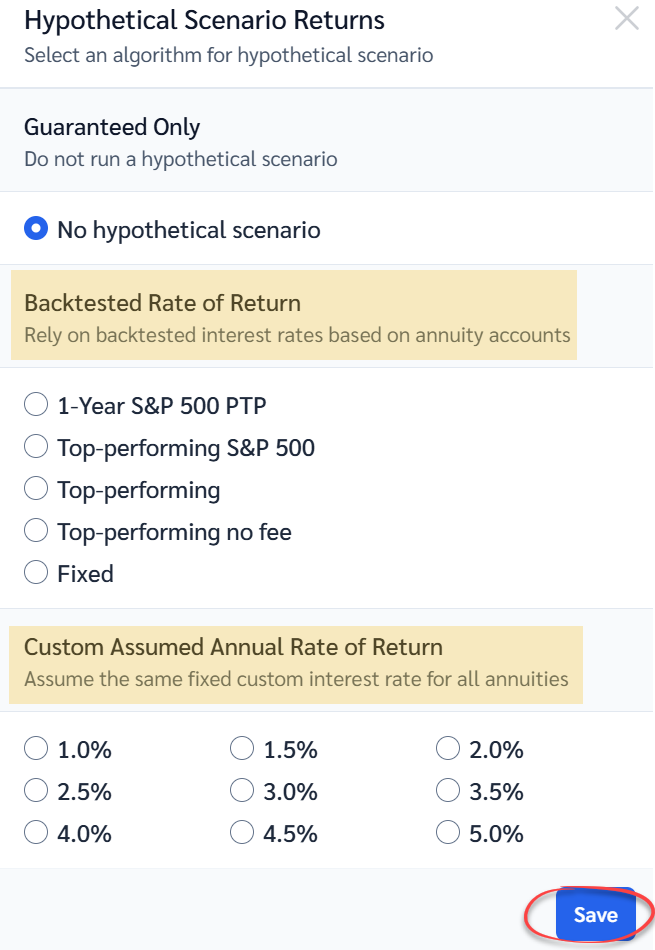This screenshot has width=655, height=950.
Task: Click the Backtested Rate of Return heading
Action: pos(162,303)
